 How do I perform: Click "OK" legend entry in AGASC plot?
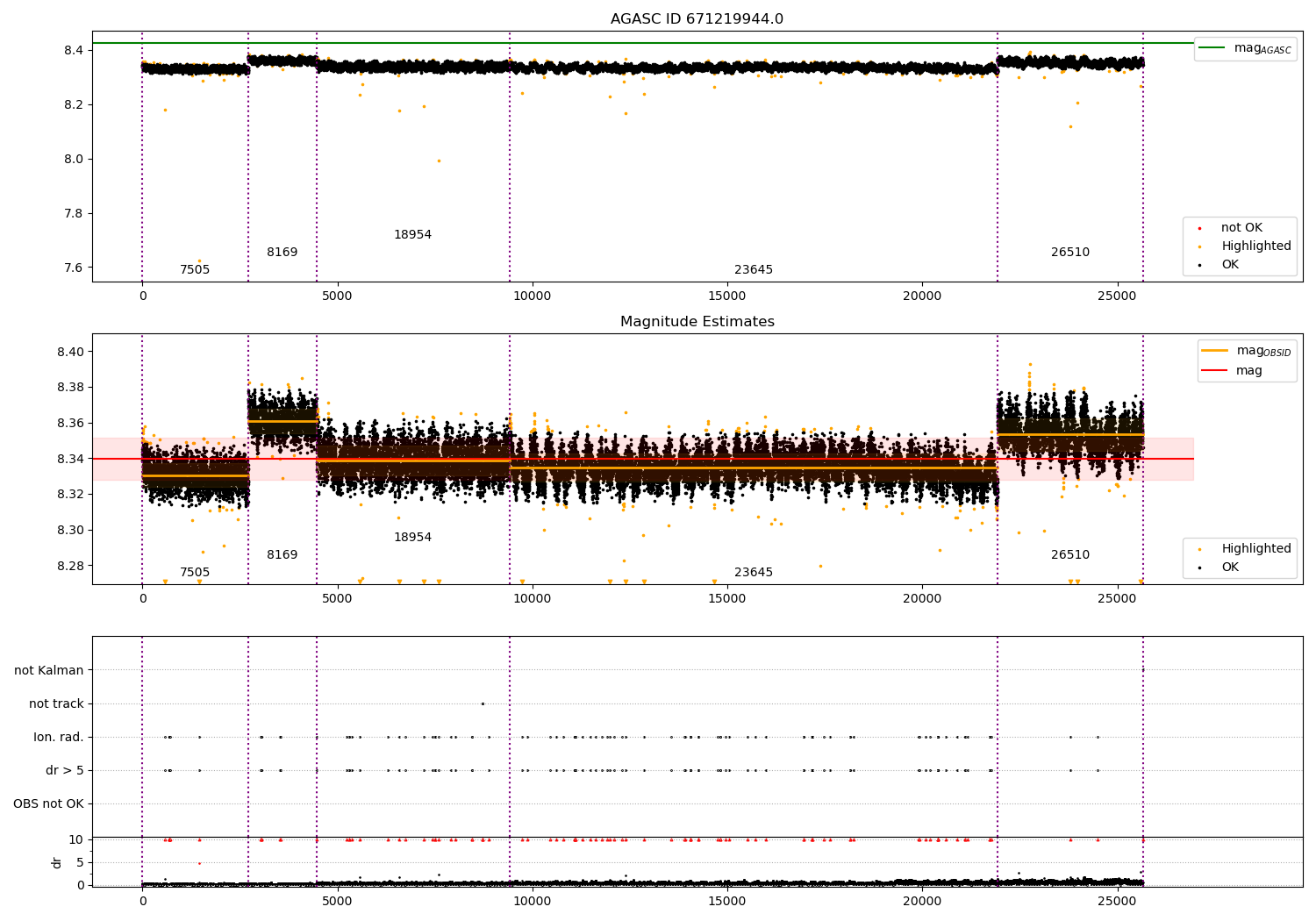[x=1230, y=265]
